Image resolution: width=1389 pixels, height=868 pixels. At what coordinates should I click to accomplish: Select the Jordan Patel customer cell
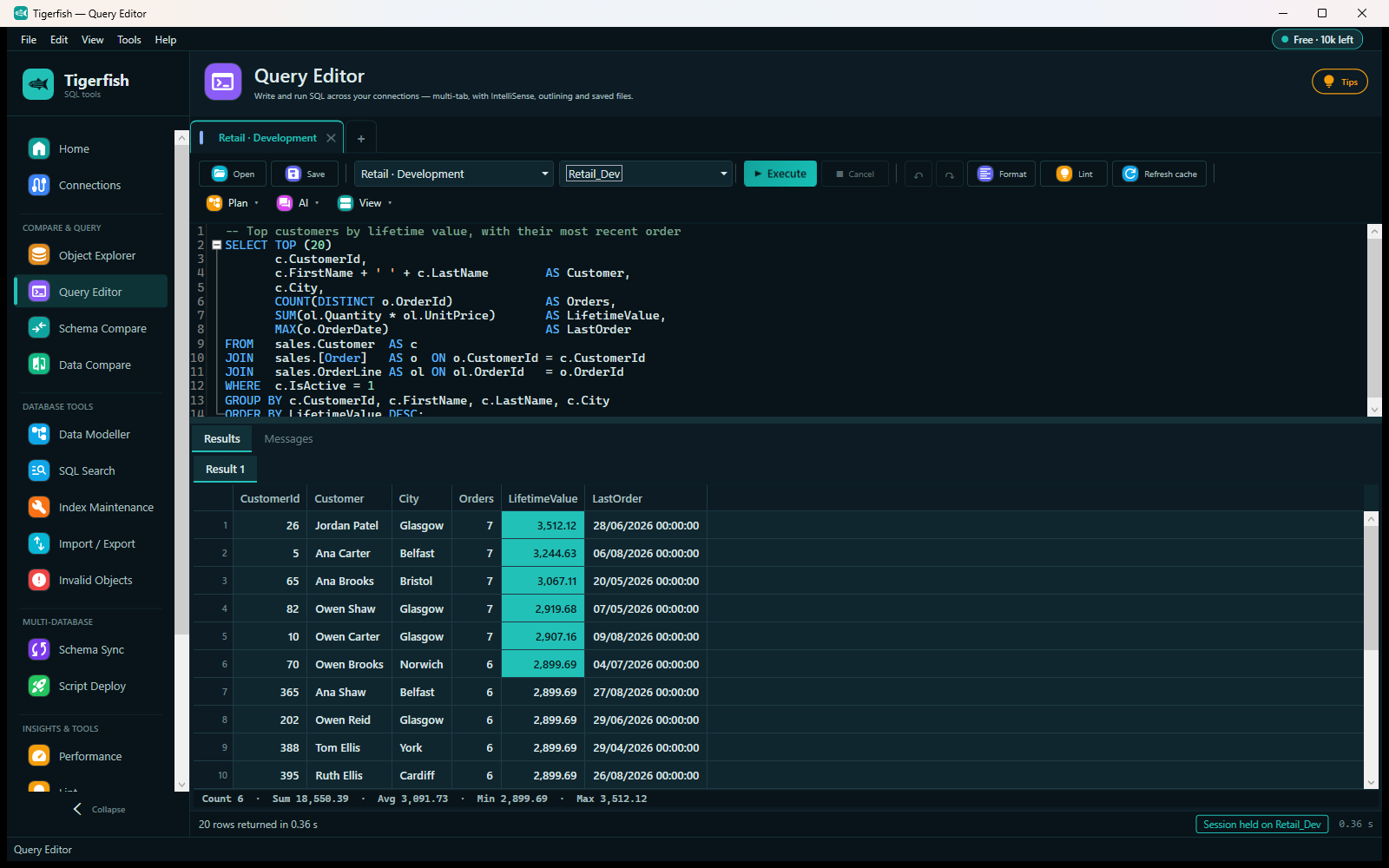point(347,526)
